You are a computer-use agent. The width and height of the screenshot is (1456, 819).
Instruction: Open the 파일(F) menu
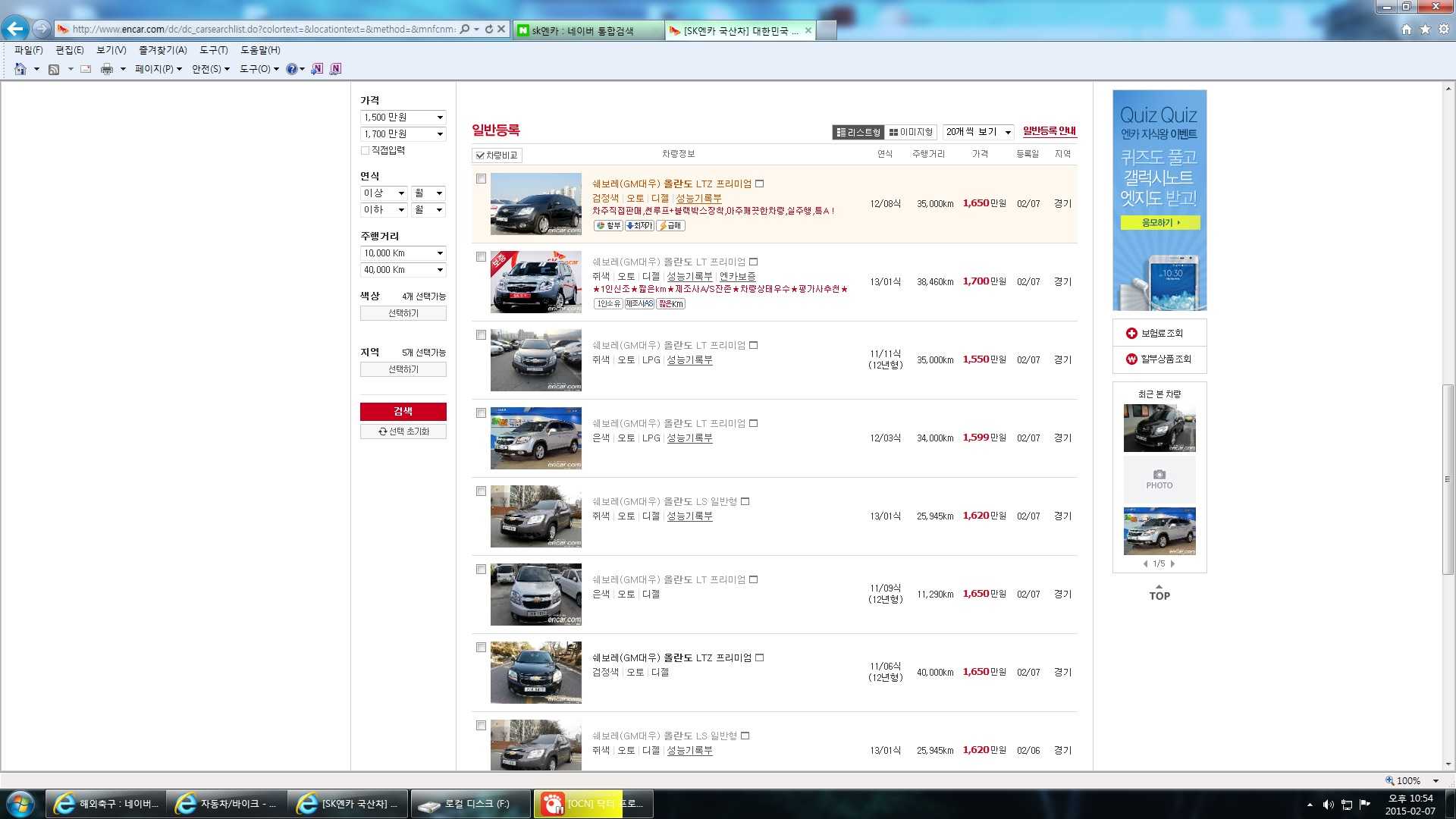tap(29, 50)
